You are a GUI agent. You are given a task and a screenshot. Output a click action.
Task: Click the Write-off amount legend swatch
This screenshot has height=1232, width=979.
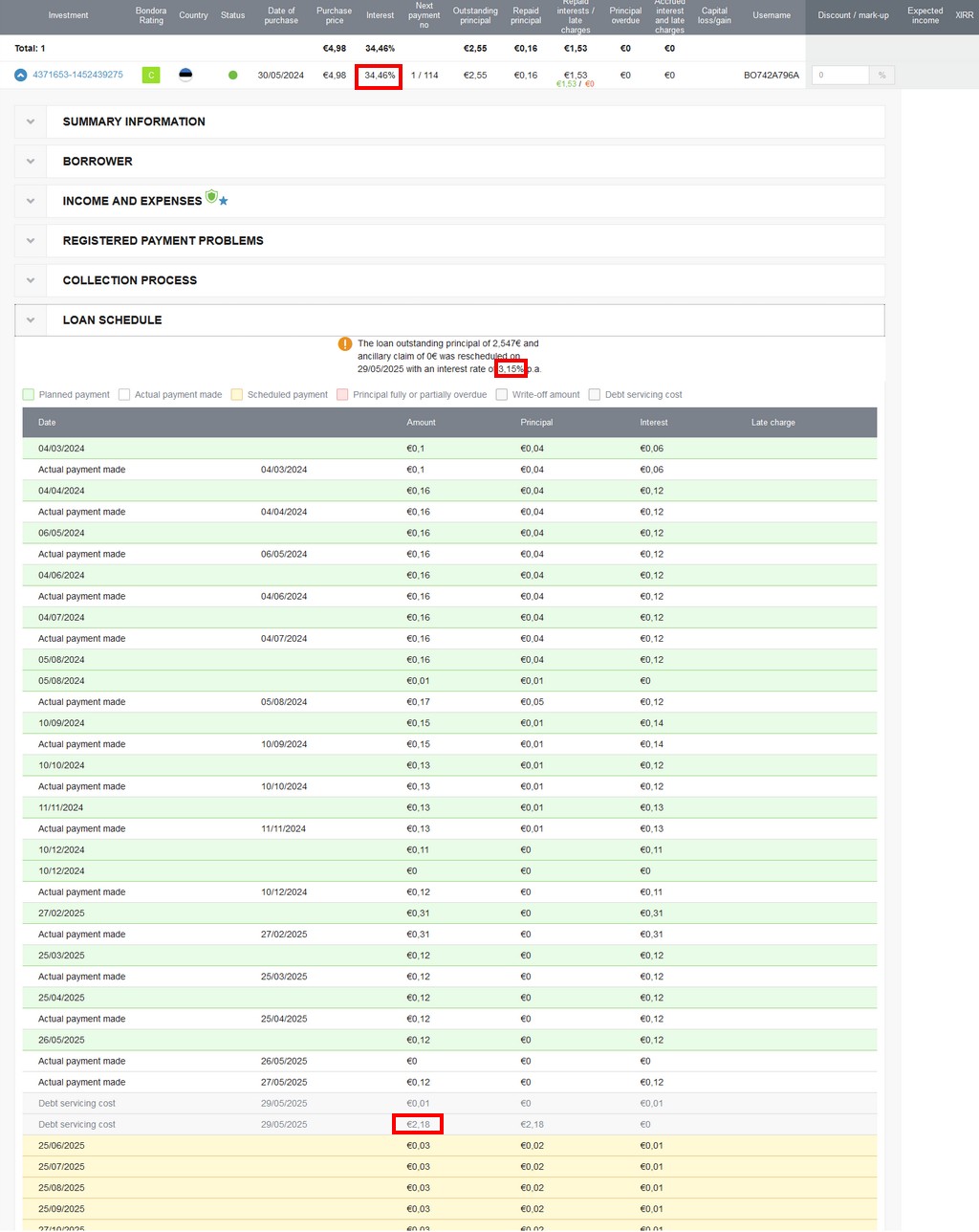[502, 394]
